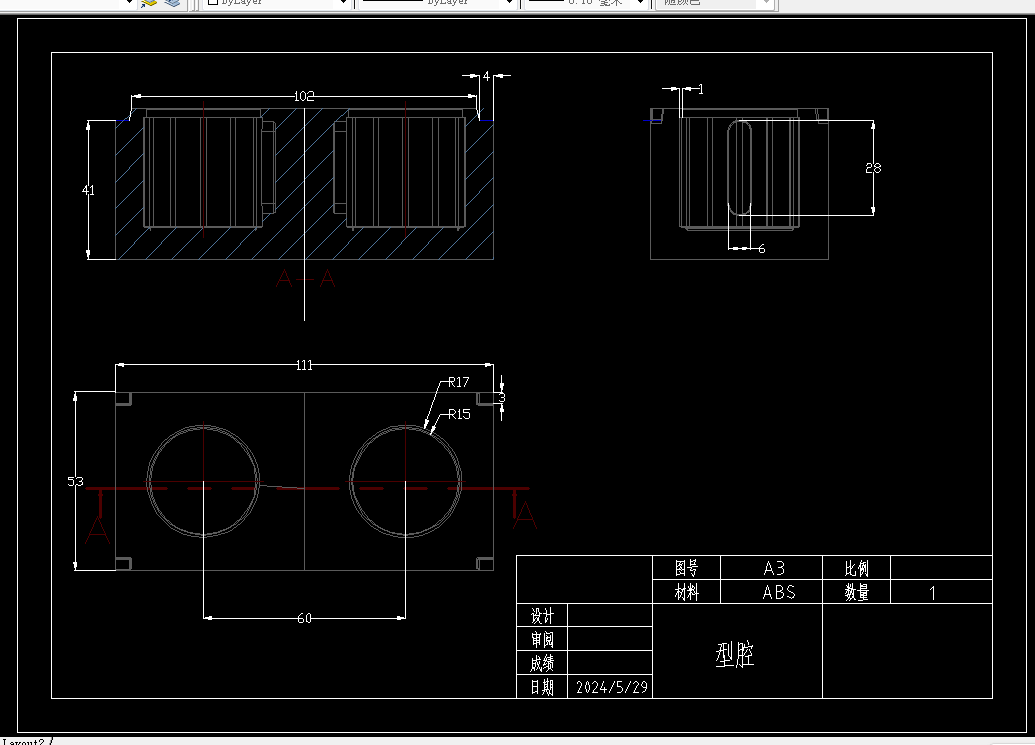Click the quantity value 1 in title block
Viewport: 1035px width, 745px height.
pyautogui.click(x=933, y=593)
